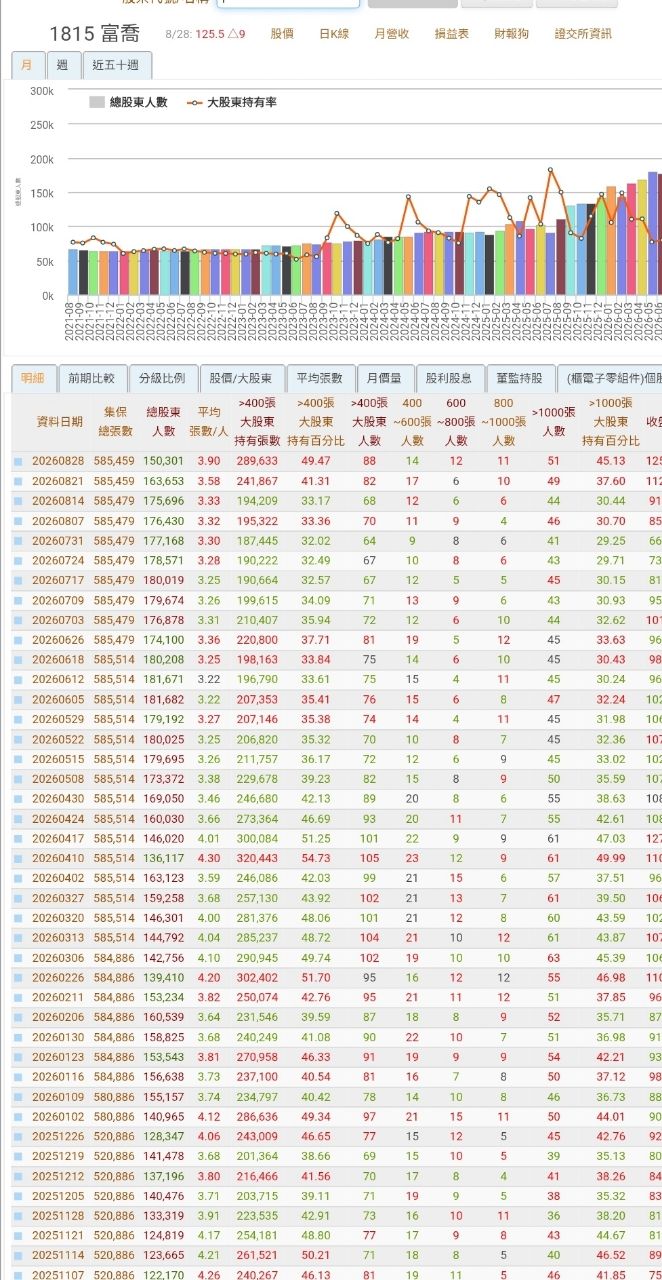Click the date text 20260102

(57, 1116)
